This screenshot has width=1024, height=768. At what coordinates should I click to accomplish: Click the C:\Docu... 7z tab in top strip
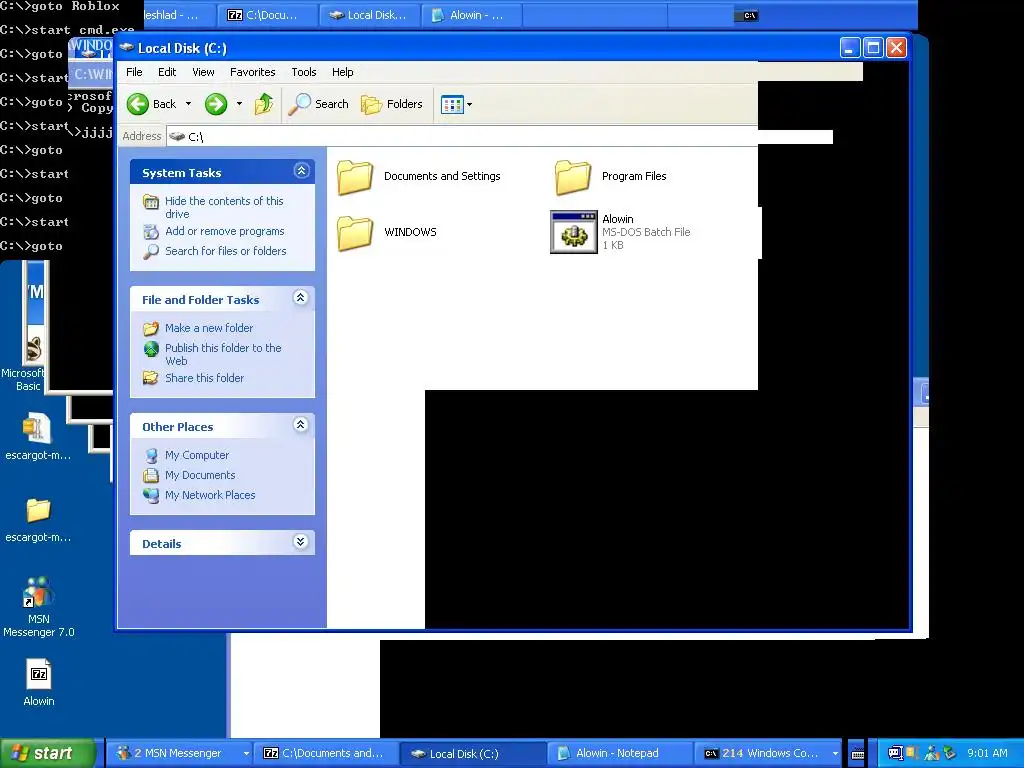pyautogui.click(x=268, y=15)
